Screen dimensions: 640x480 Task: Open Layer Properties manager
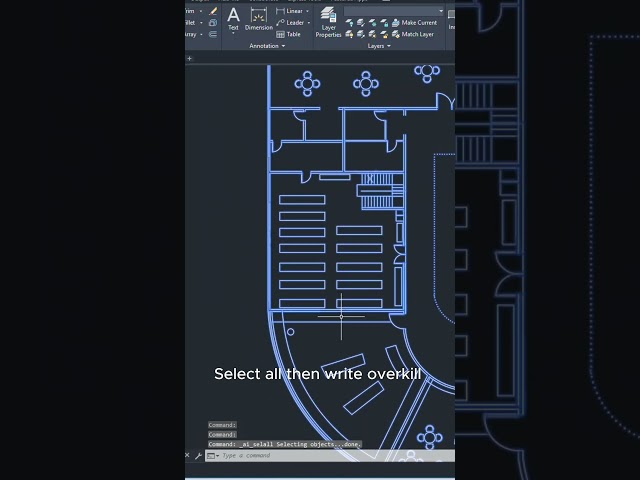[328, 22]
